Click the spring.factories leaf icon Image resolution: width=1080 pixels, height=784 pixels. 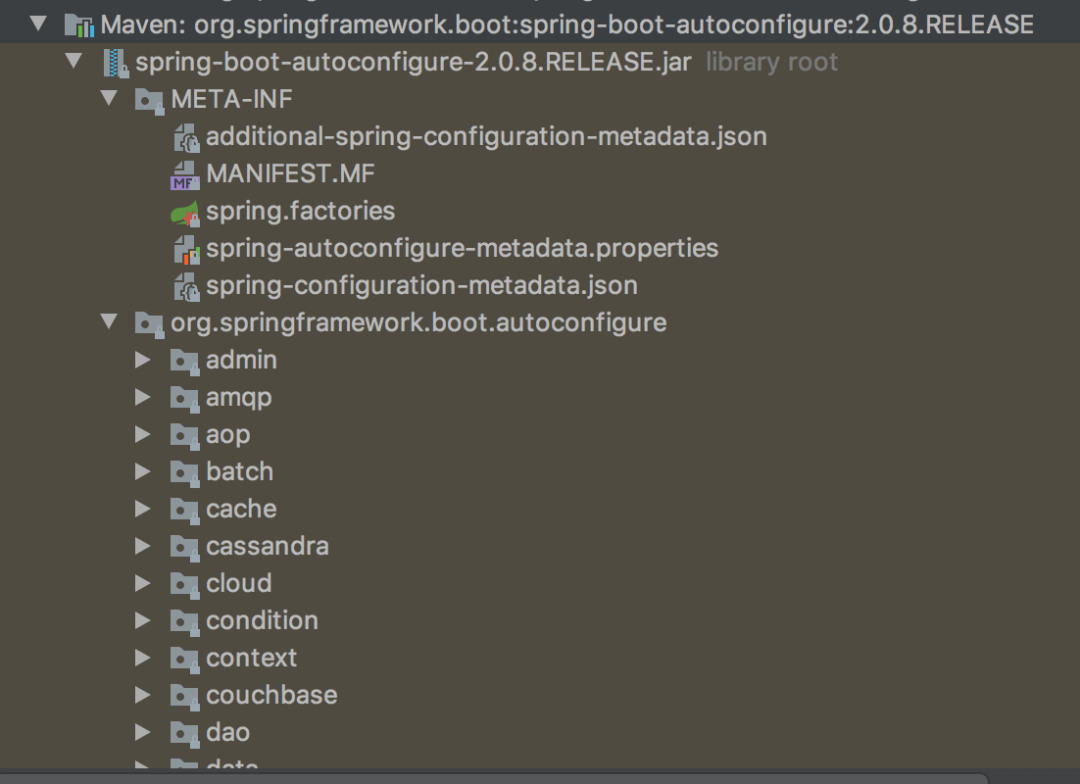[x=186, y=212]
